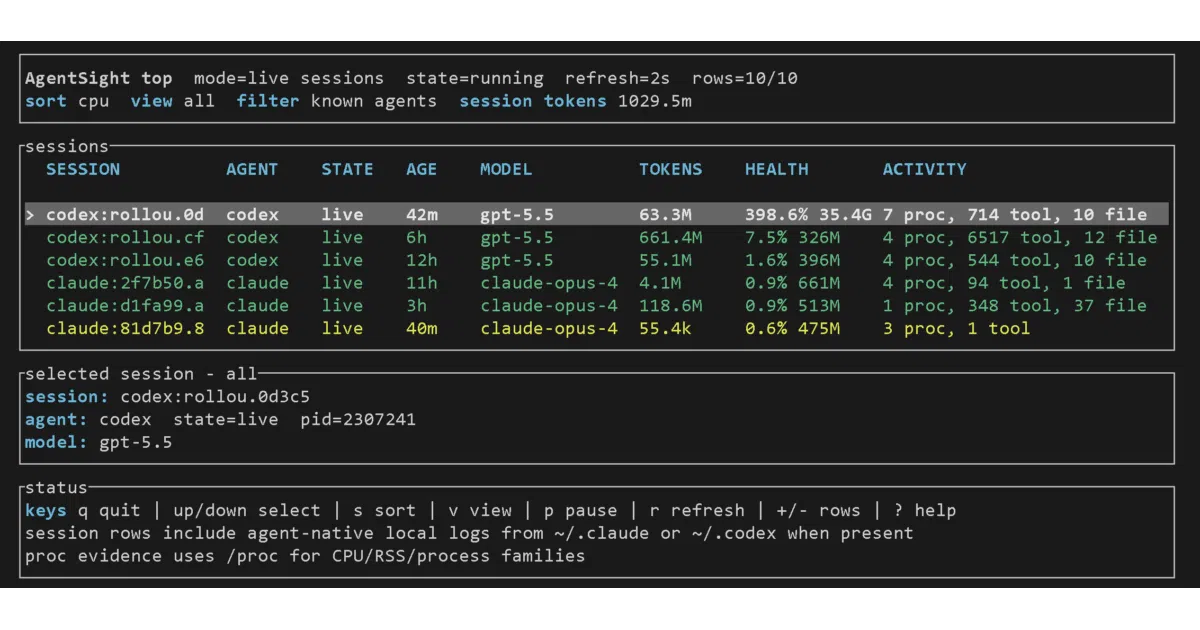
Task: Click the 661.4M tokens value
Action: [x=671, y=237]
